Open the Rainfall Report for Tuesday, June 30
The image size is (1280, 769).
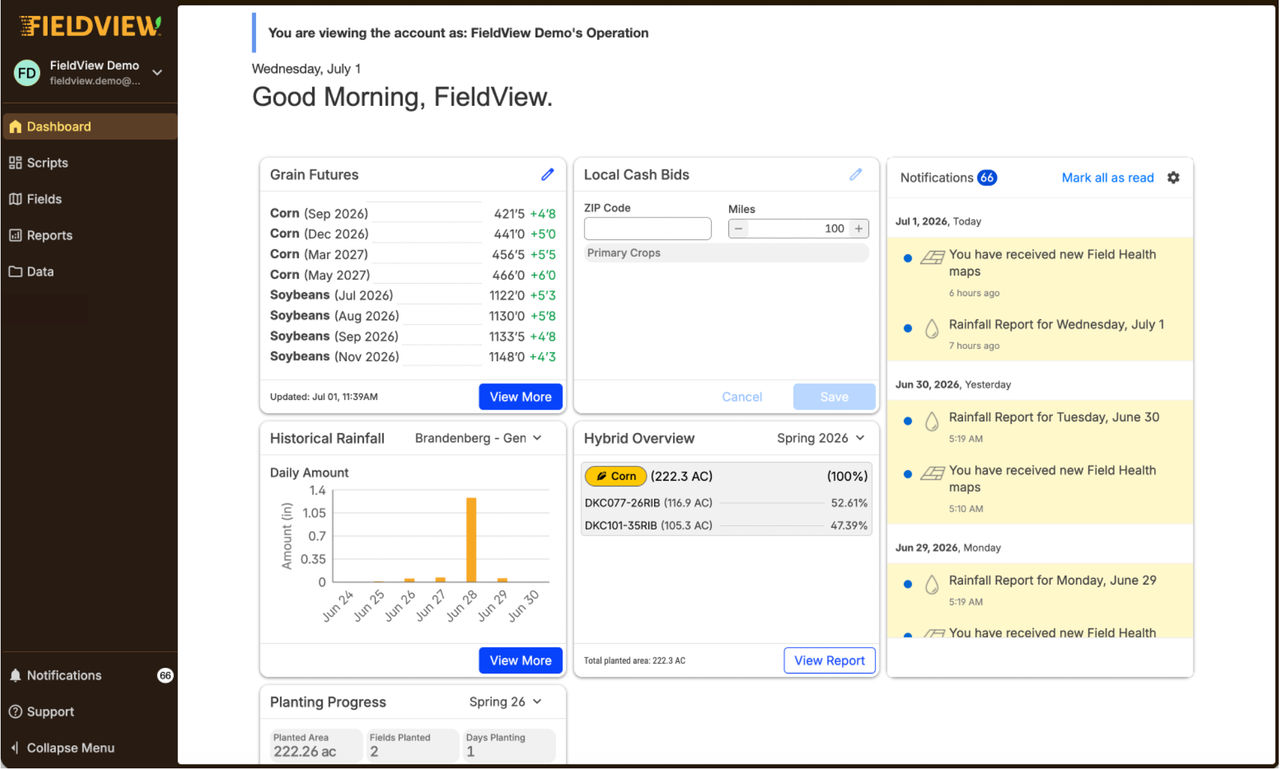coord(1054,417)
